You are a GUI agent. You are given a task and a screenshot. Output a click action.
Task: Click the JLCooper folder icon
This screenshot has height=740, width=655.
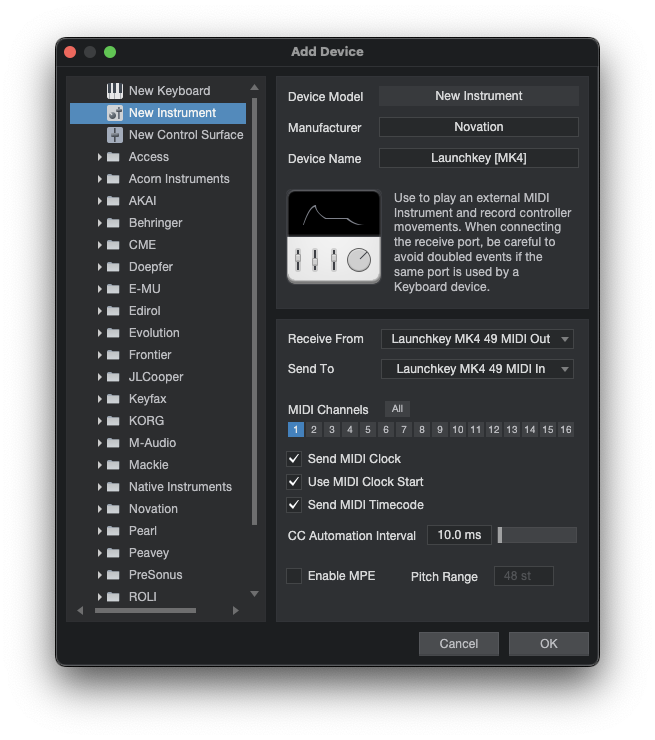pos(113,377)
